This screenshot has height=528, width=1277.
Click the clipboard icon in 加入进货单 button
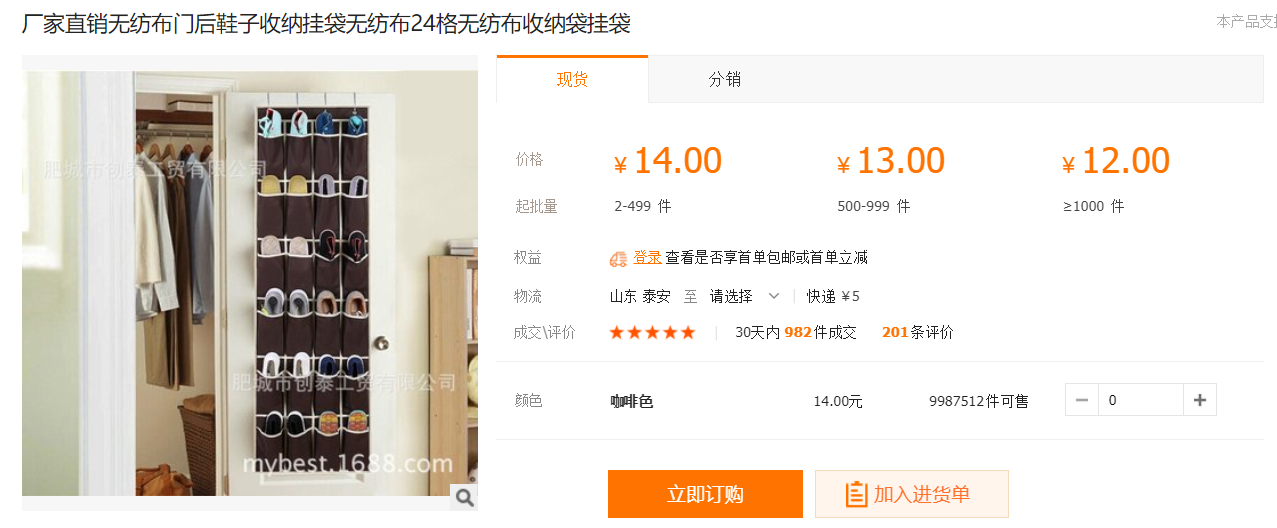tap(856, 494)
